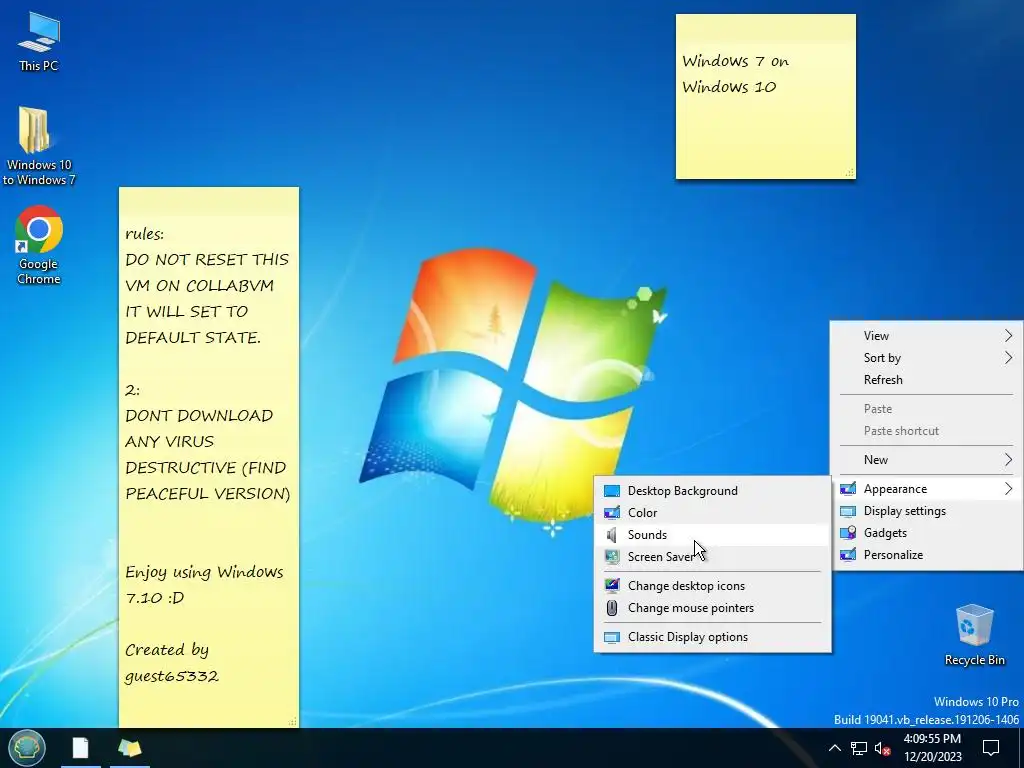Open the network tray icon
1024x768 pixels.
tap(859, 748)
